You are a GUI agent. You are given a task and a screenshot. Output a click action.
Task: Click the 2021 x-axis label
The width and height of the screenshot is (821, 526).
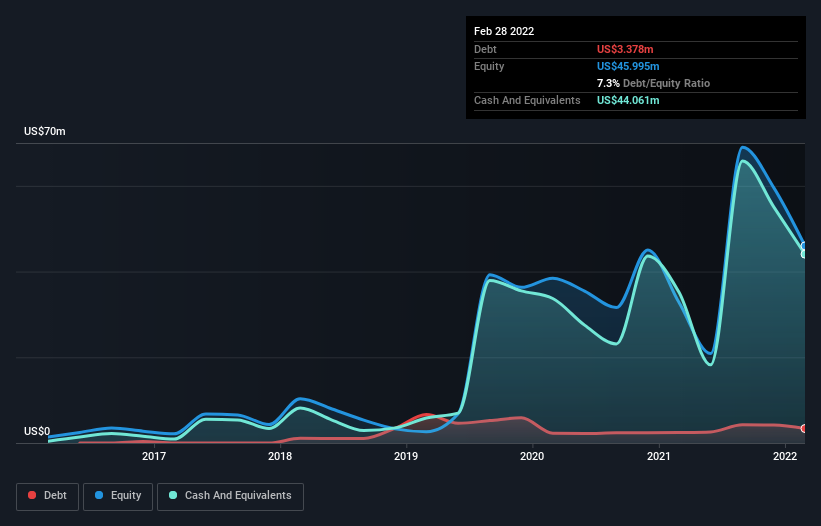coord(659,456)
